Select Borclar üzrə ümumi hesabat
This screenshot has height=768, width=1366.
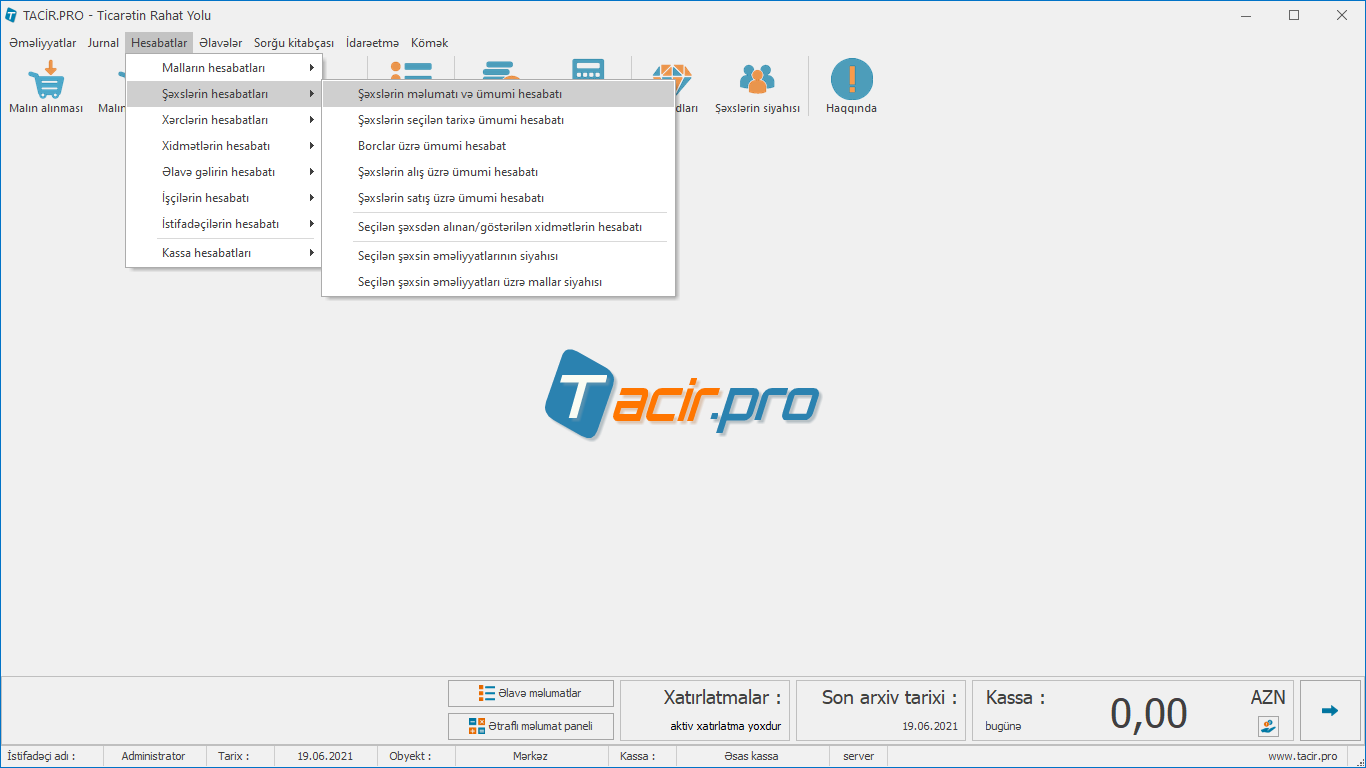coord(432,146)
